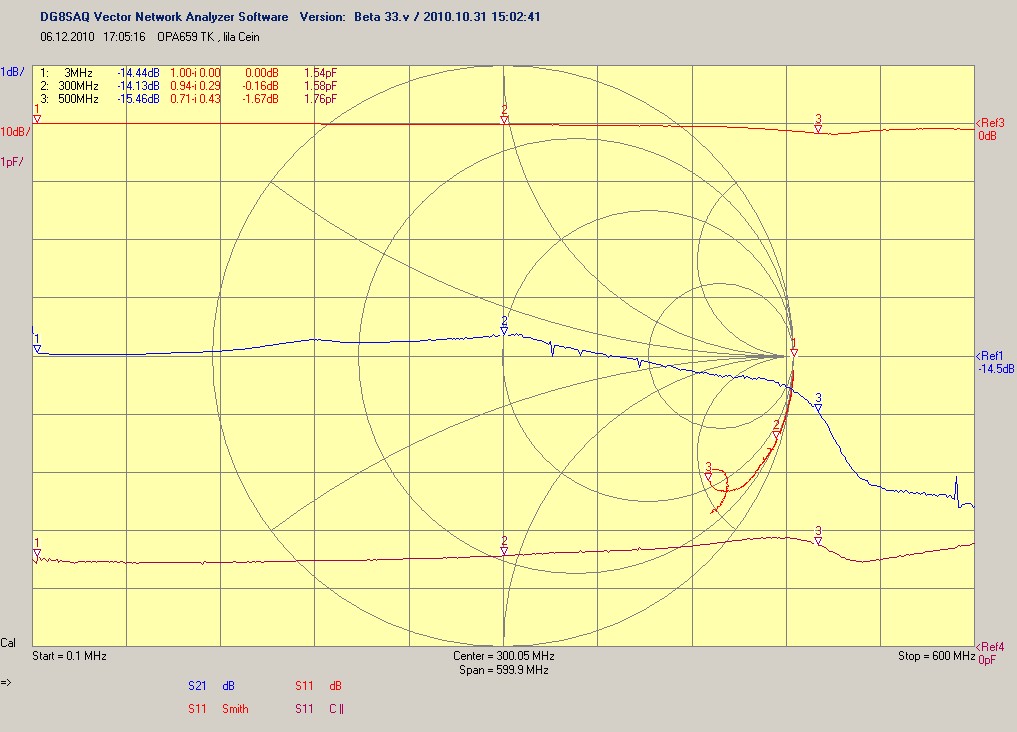Click the Ref1 -14.5dB reference indicator
This screenshot has width=1017, height=732.
(x=995, y=362)
